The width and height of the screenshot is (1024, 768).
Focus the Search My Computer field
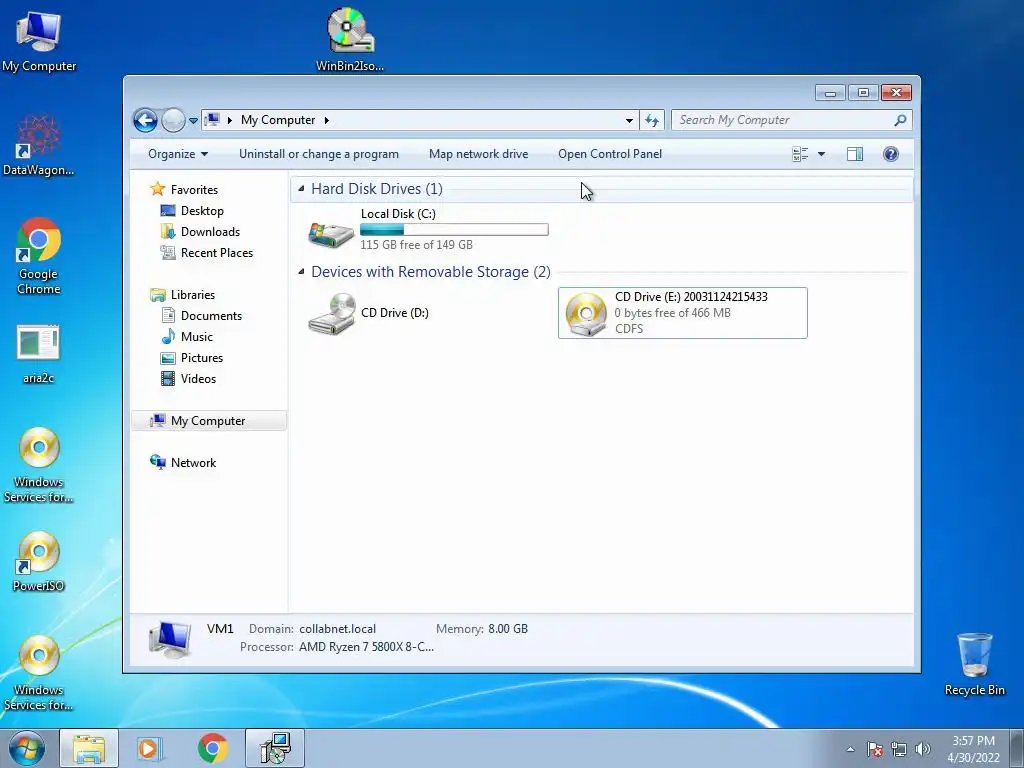[x=784, y=120]
